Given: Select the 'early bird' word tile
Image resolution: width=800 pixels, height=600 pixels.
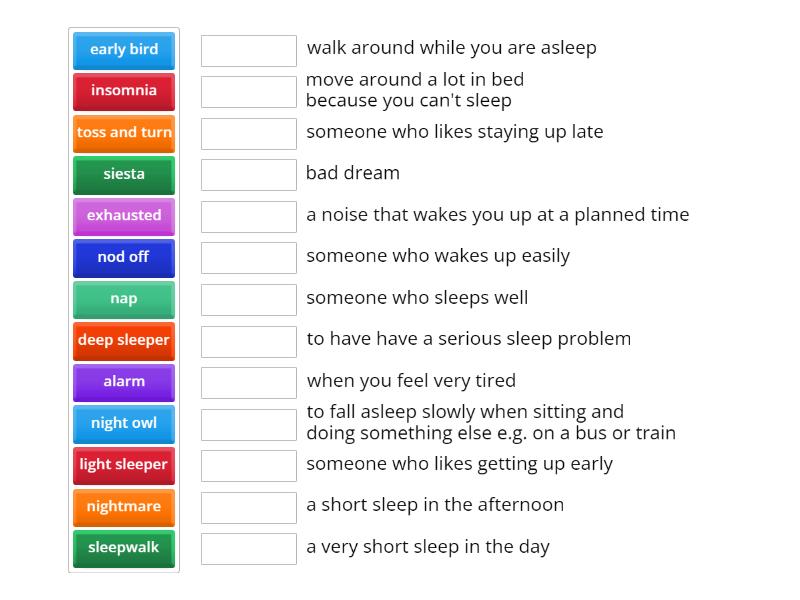Looking at the screenshot, I should (123, 49).
